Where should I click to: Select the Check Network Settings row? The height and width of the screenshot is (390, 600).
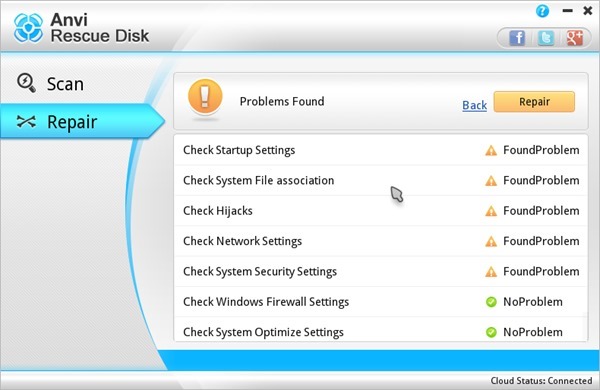[x=381, y=241]
